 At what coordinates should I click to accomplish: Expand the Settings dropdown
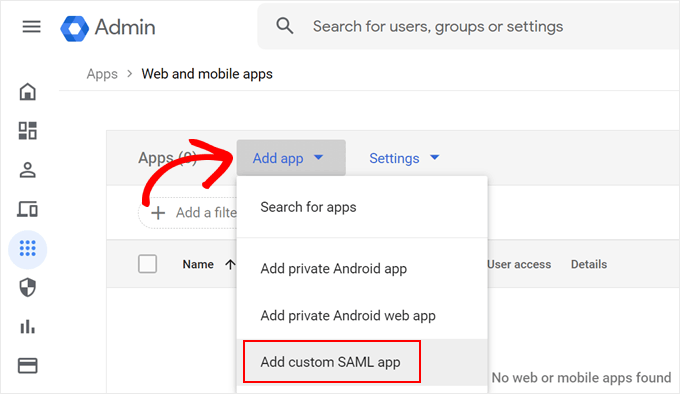coord(404,158)
